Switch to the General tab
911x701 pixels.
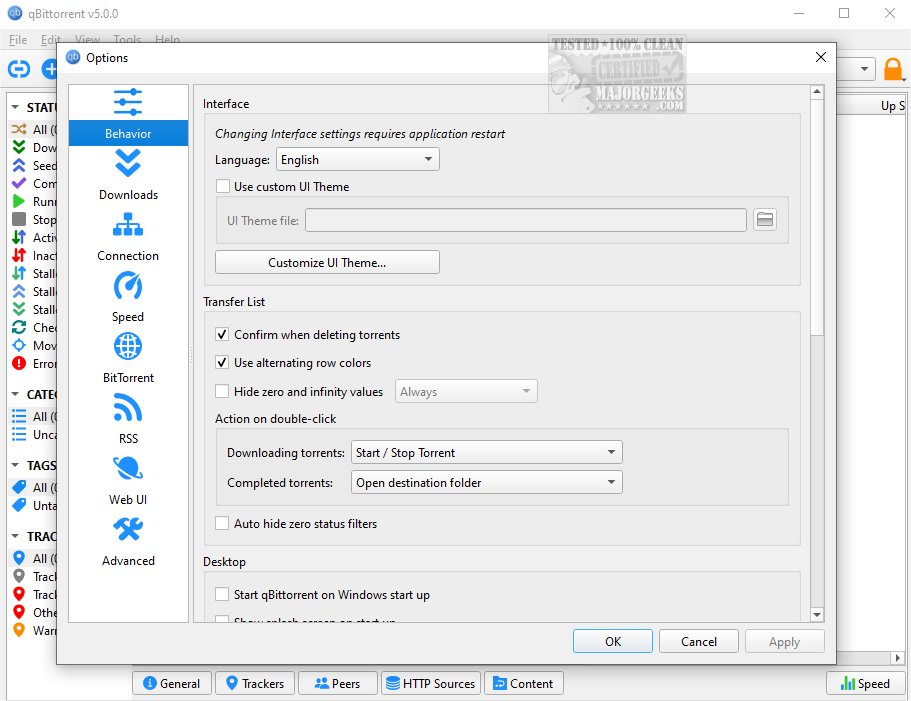pos(172,683)
